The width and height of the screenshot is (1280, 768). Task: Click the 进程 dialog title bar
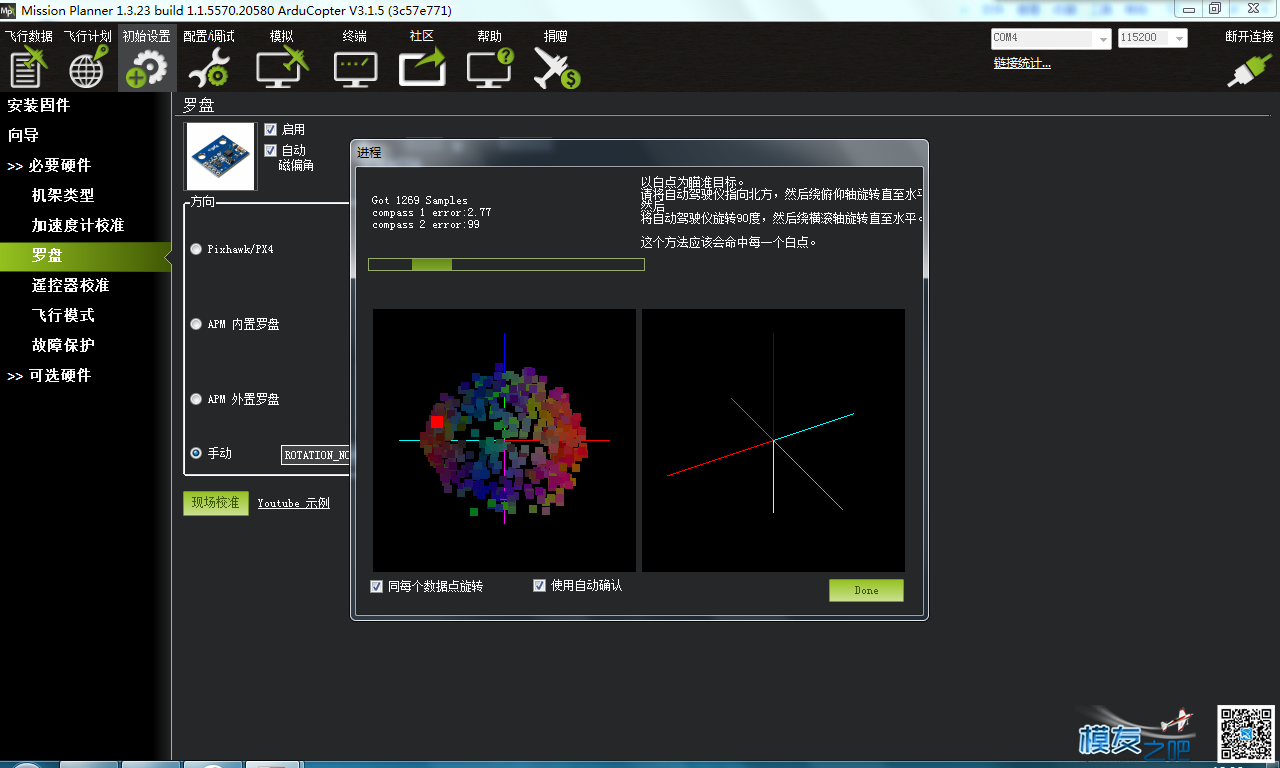(x=639, y=152)
